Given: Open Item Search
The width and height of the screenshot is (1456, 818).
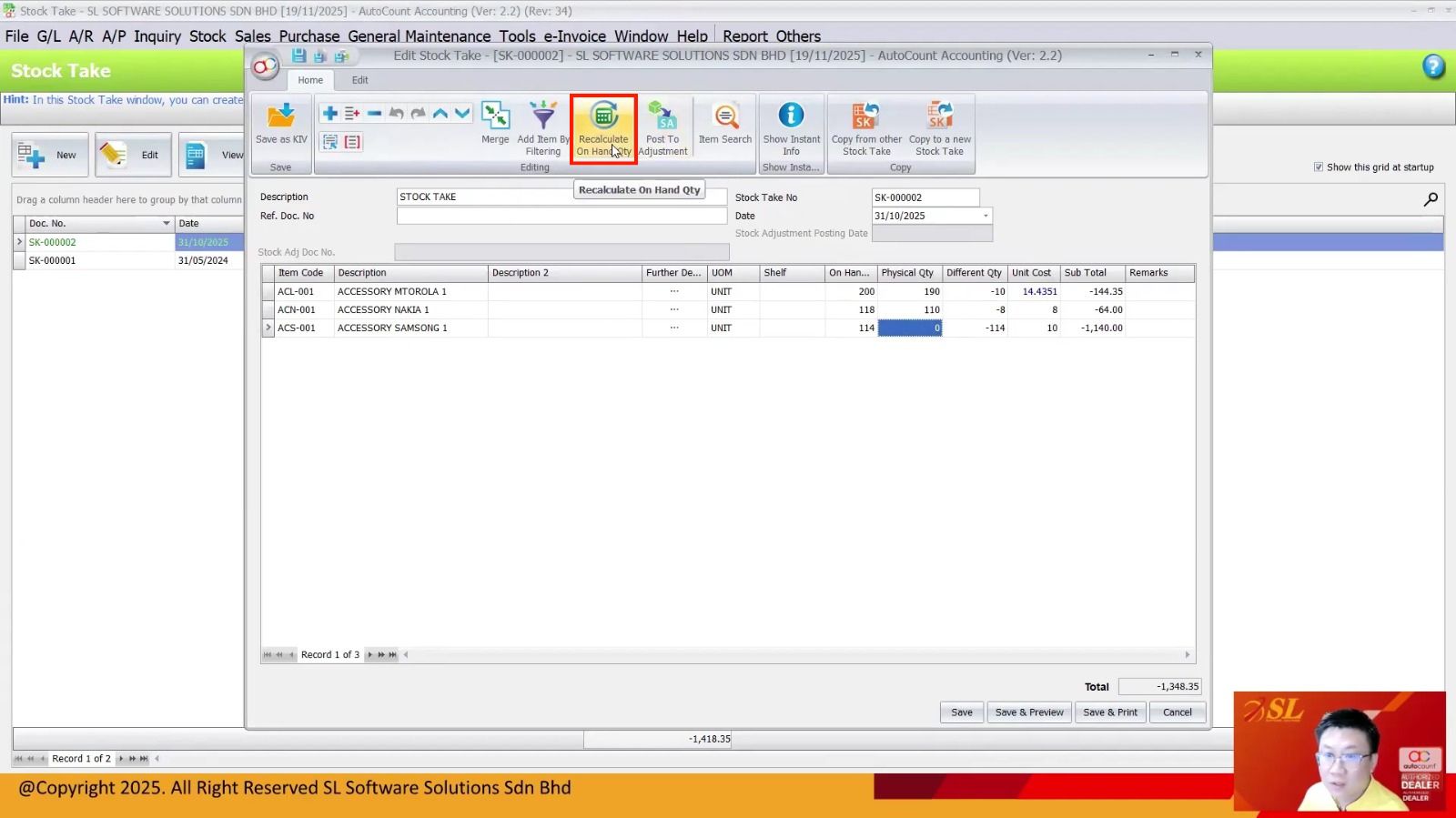Looking at the screenshot, I should pos(725,123).
